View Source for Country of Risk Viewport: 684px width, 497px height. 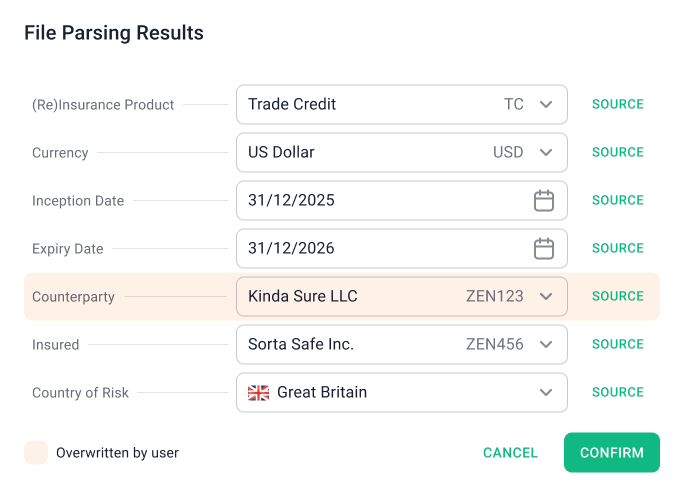(617, 392)
